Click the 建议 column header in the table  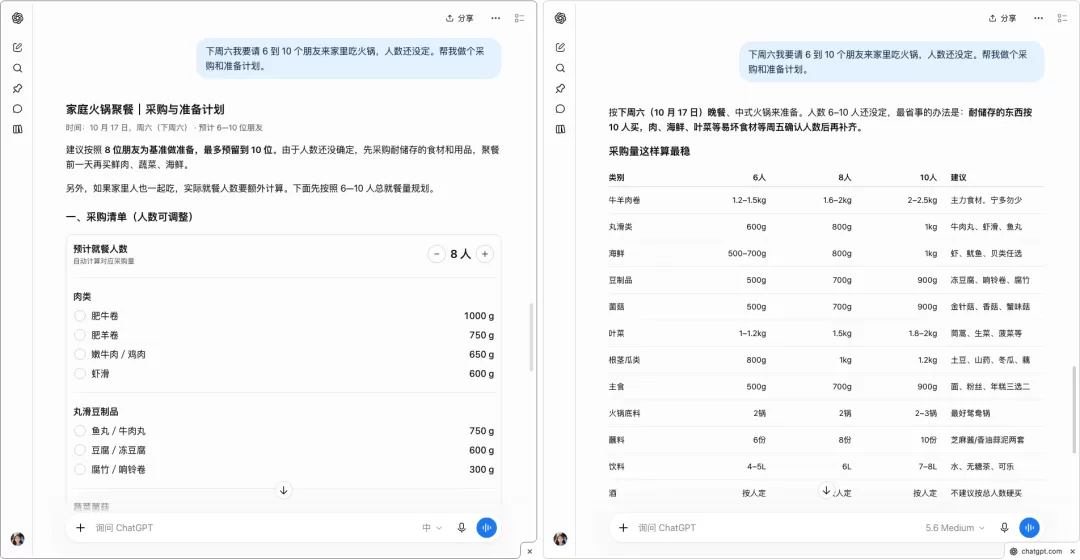pyautogui.click(x=959, y=178)
